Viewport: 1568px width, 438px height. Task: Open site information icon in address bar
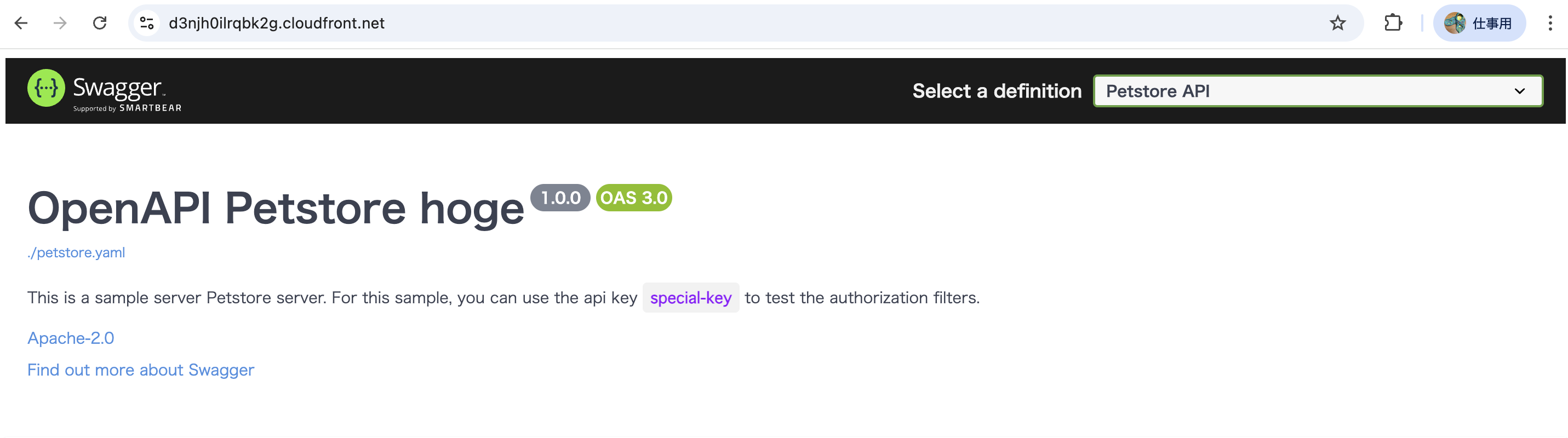point(147,23)
